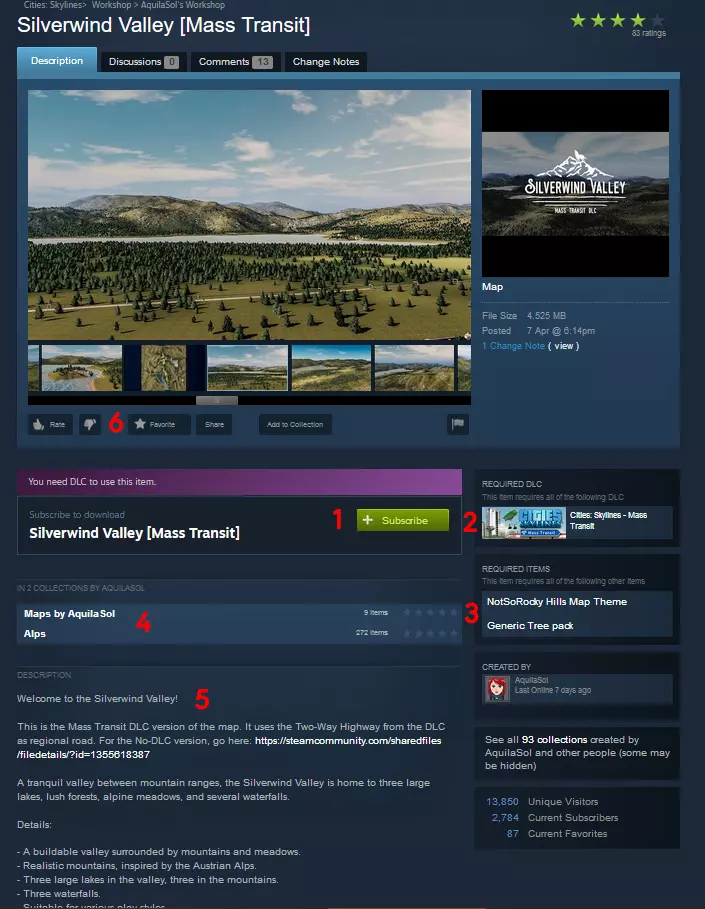Open the No-DLC version steamcommunity link

(229, 747)
